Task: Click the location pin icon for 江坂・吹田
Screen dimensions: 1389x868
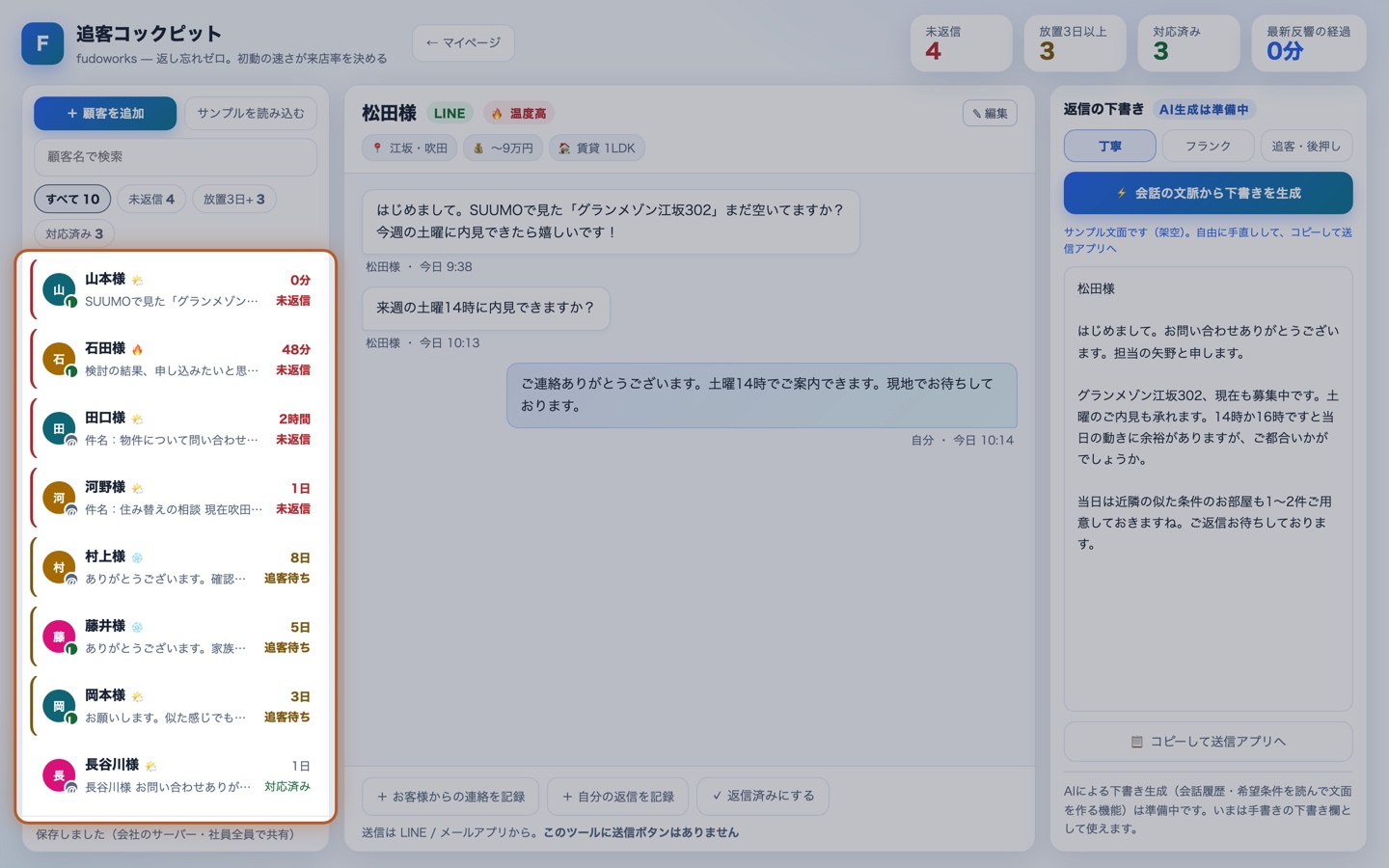Action: coord(377,149)
